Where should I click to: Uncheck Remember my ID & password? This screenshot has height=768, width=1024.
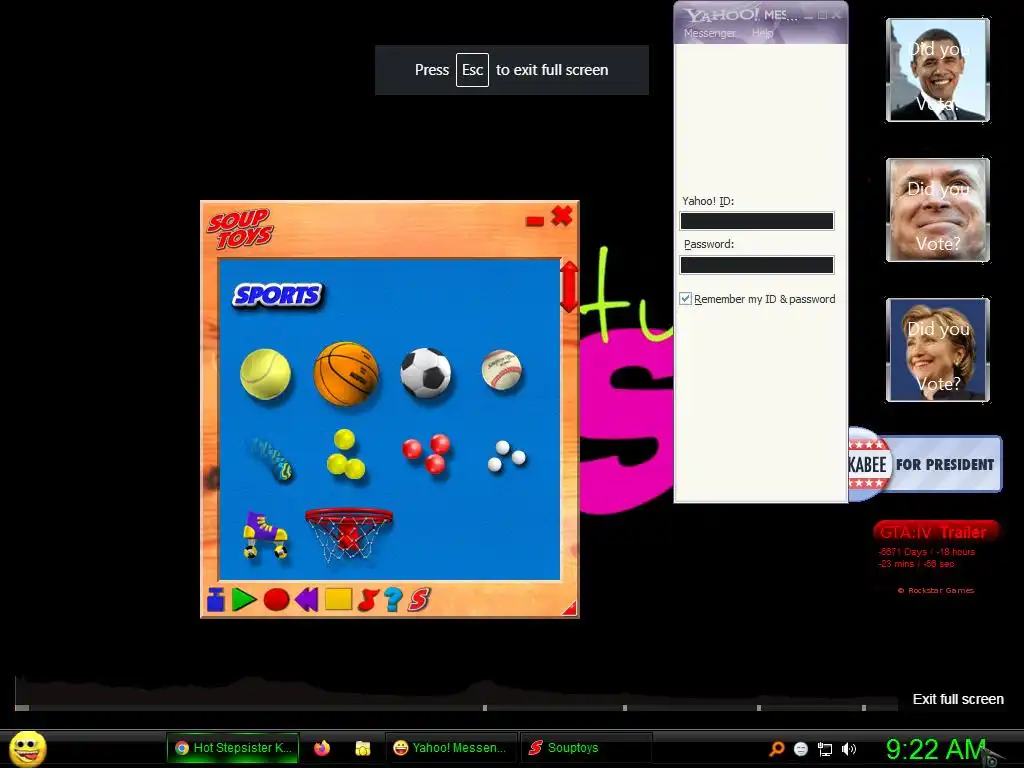coord(685,298)
